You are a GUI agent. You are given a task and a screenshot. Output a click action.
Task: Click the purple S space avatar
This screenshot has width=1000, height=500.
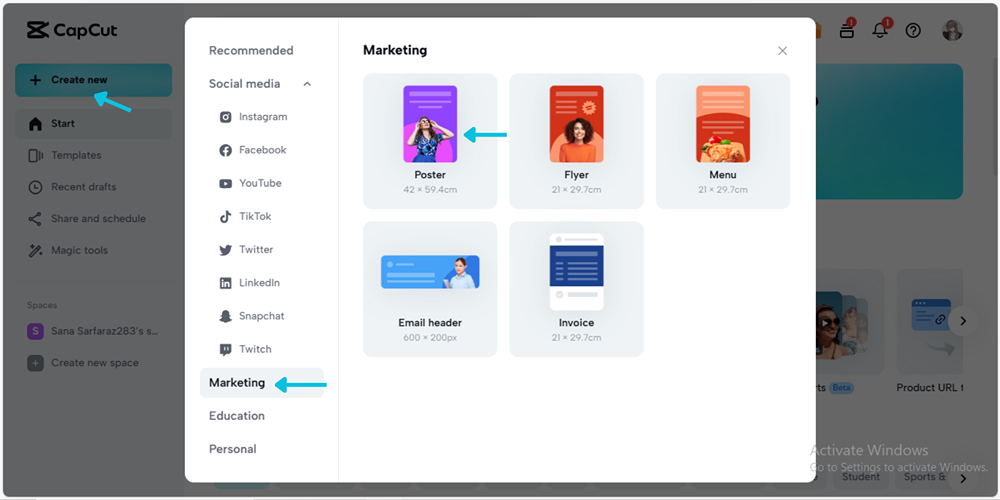pos(35,331)
